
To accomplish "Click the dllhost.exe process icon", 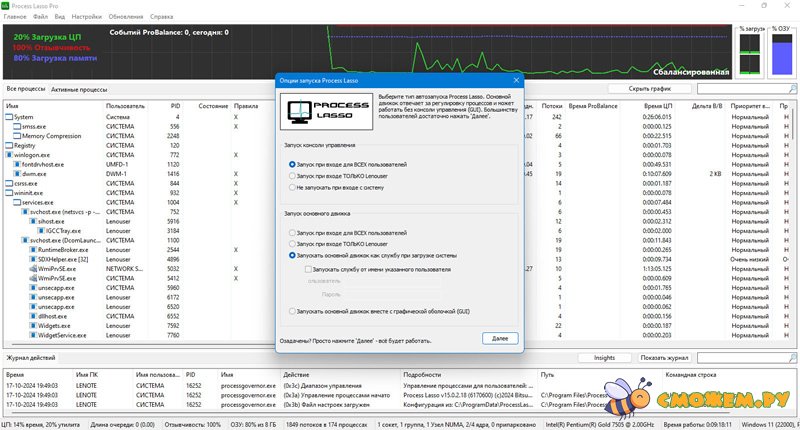I will tap(36, 316).
